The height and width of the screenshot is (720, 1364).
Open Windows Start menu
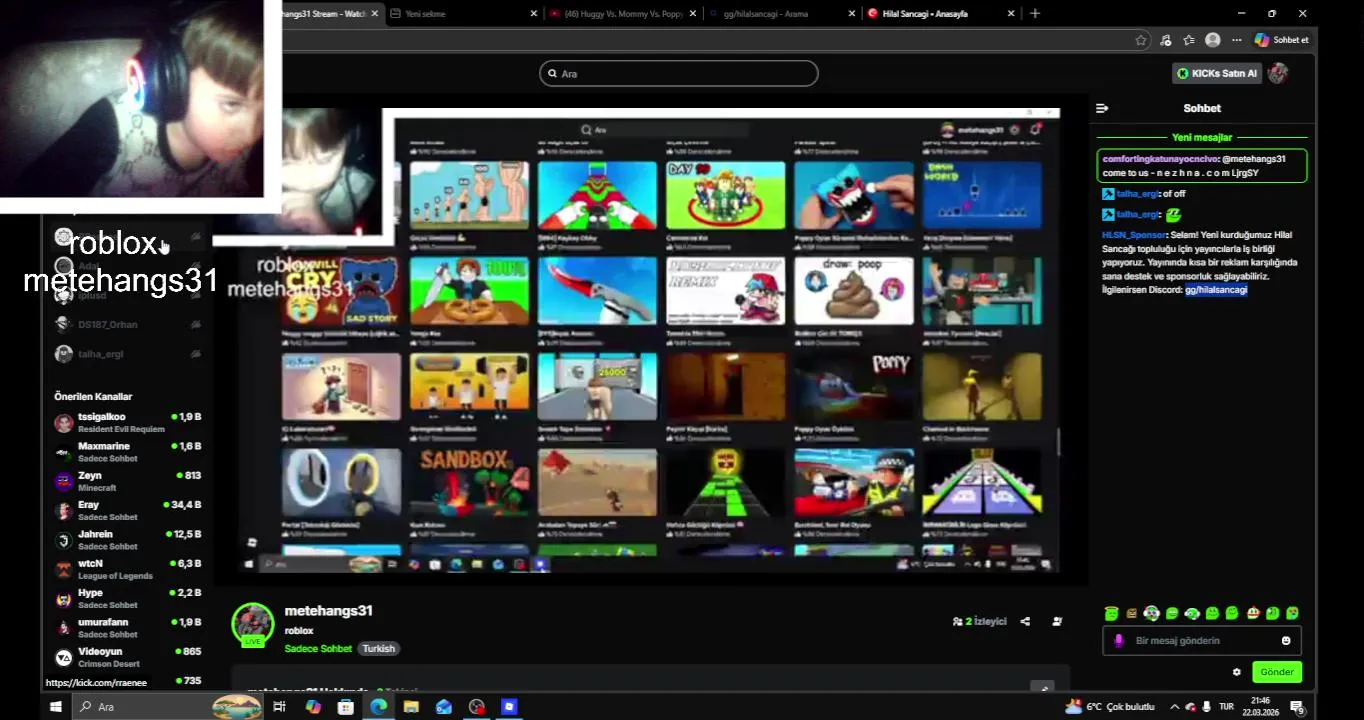point(56,707)
